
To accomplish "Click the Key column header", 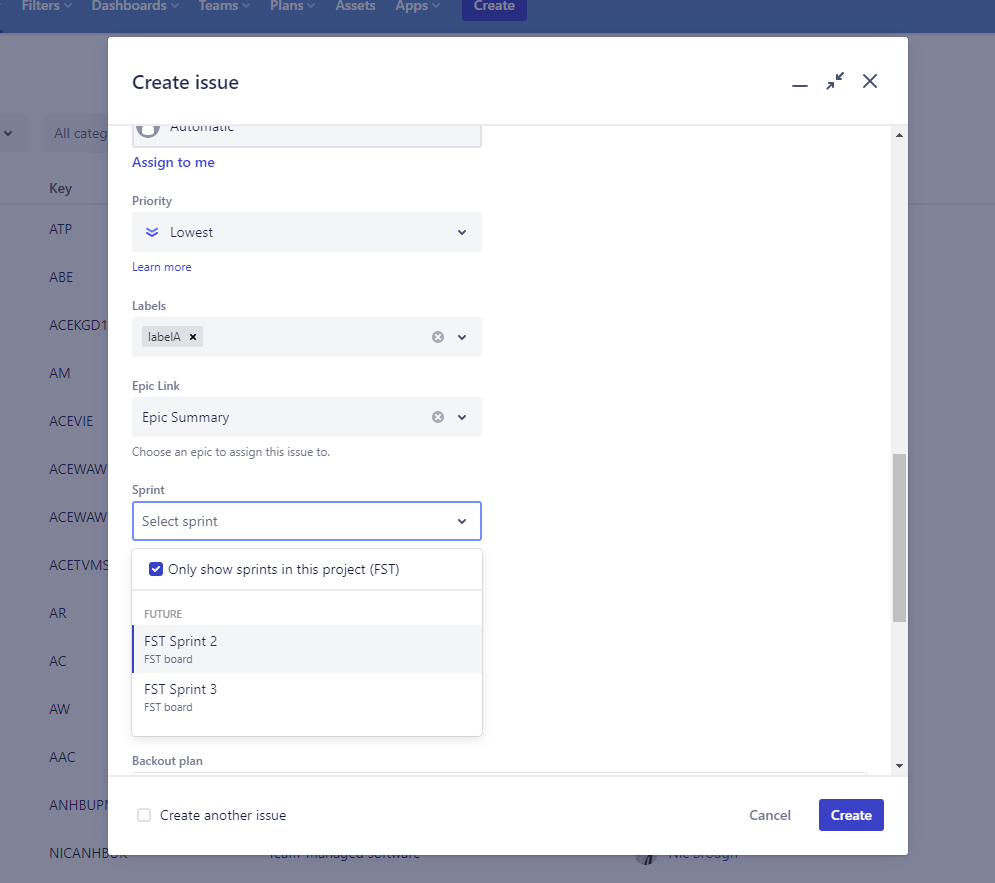I will click(x=60, y=188).
